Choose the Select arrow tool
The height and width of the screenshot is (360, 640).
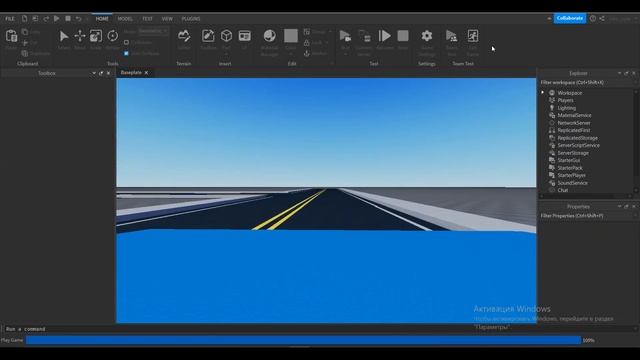[64, 36]
